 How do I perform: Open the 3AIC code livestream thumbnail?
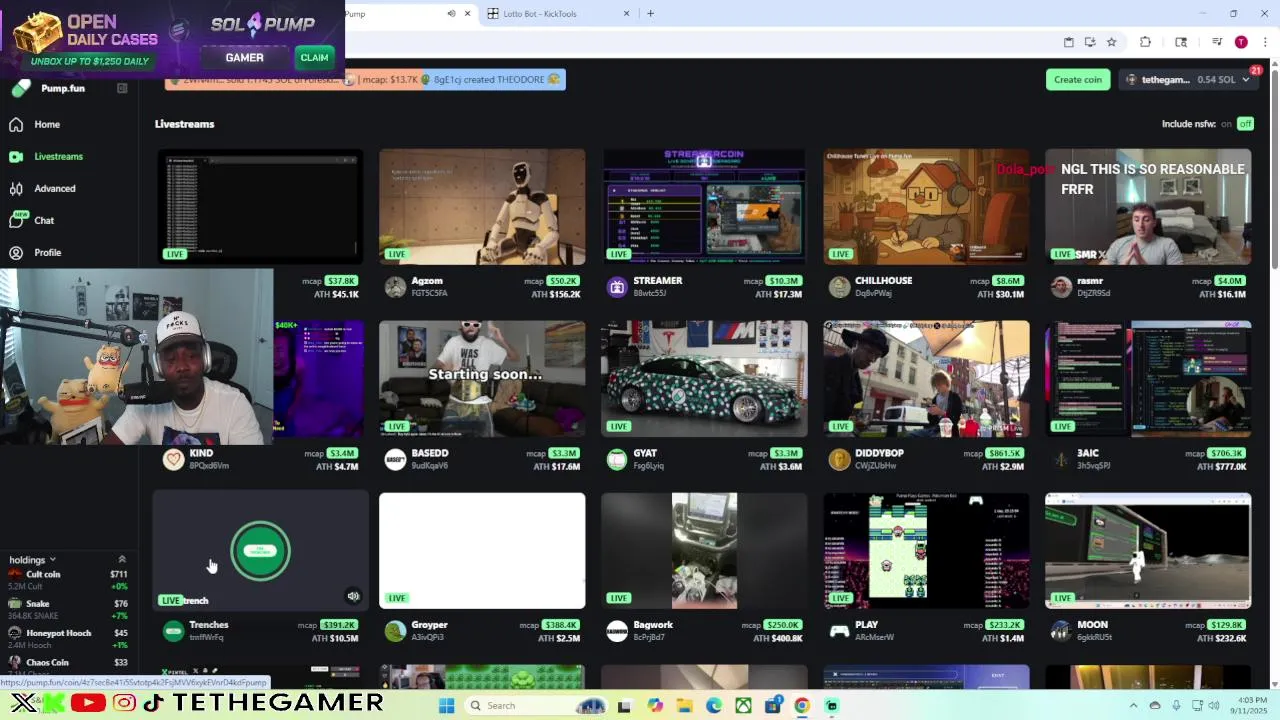[1148, 379]
